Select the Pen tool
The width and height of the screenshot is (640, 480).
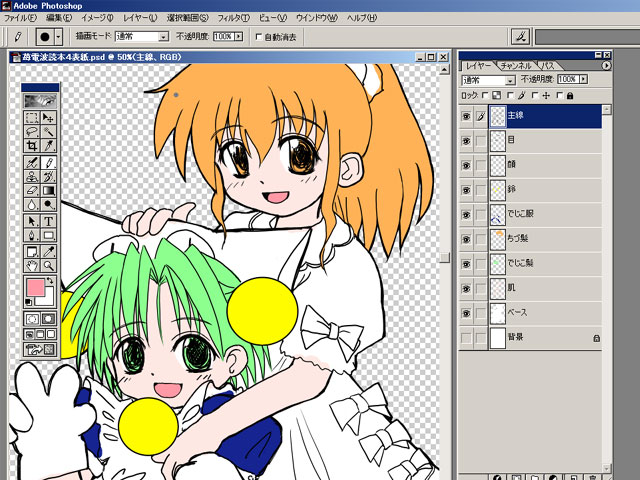[32, 235]
